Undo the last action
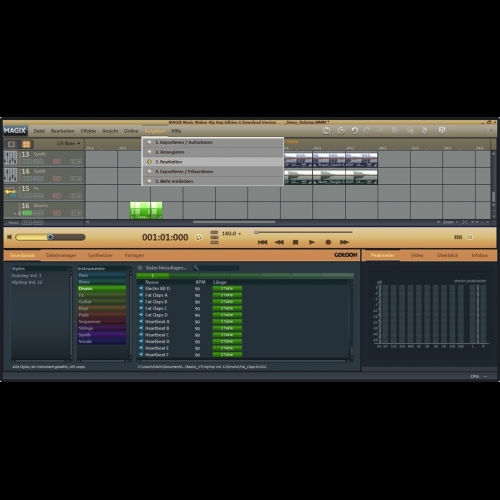Screen dimensions: 500x500 point(355,131)
